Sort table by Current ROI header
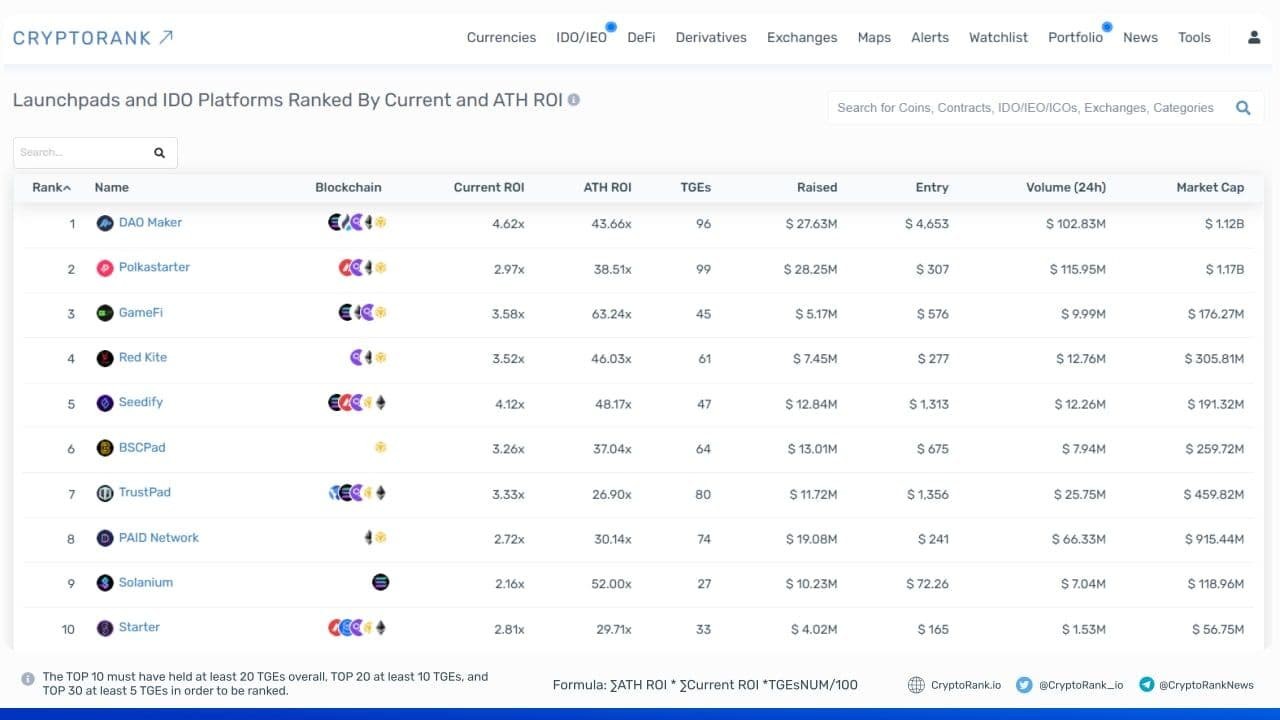Screen dimensions: 1280x720 point(489,187)
